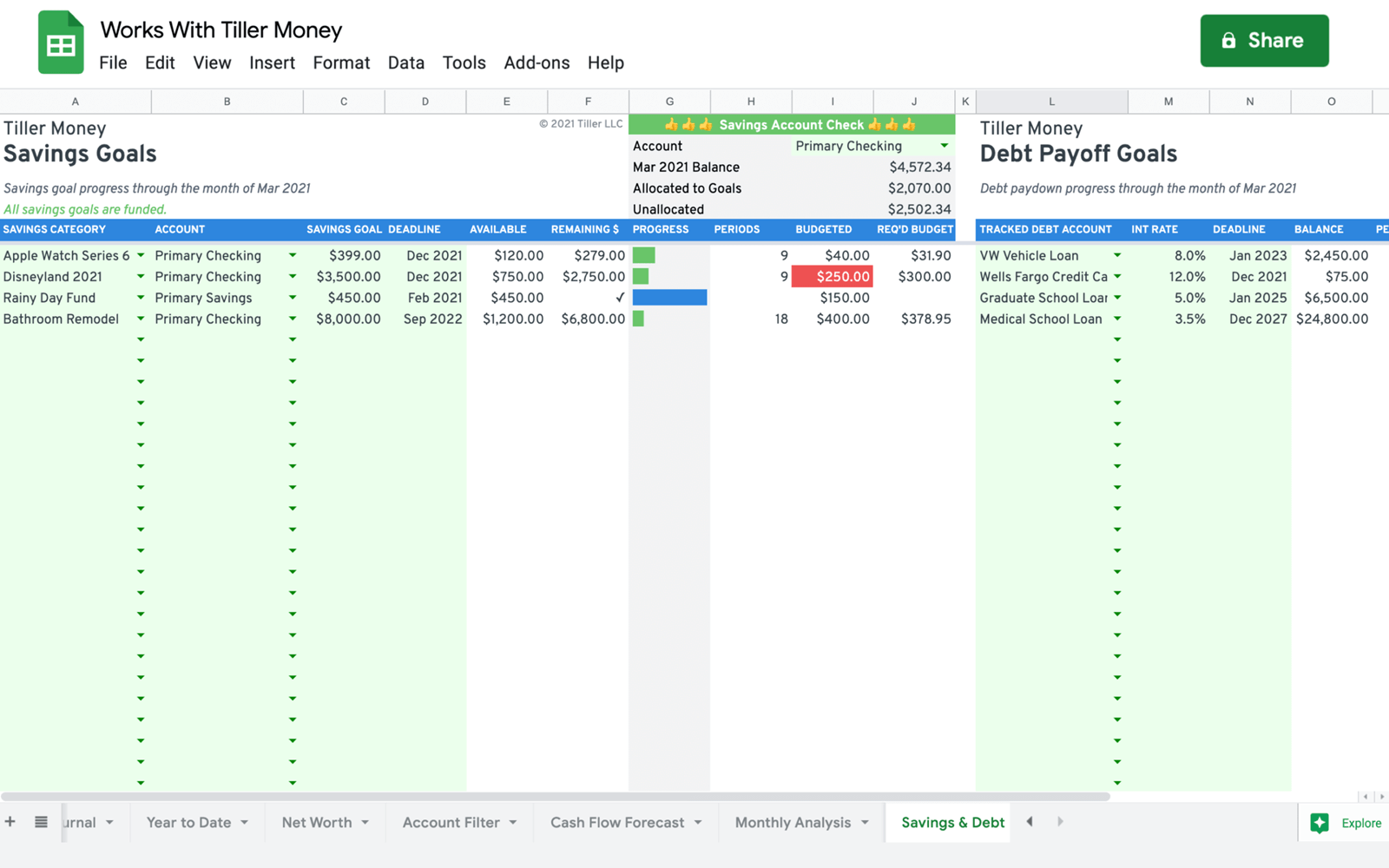The width and height of the screenshot is (1389, 868).
Task: Expand Apple Watch Series 6 category dropdown
Action: tap(141, 255)
